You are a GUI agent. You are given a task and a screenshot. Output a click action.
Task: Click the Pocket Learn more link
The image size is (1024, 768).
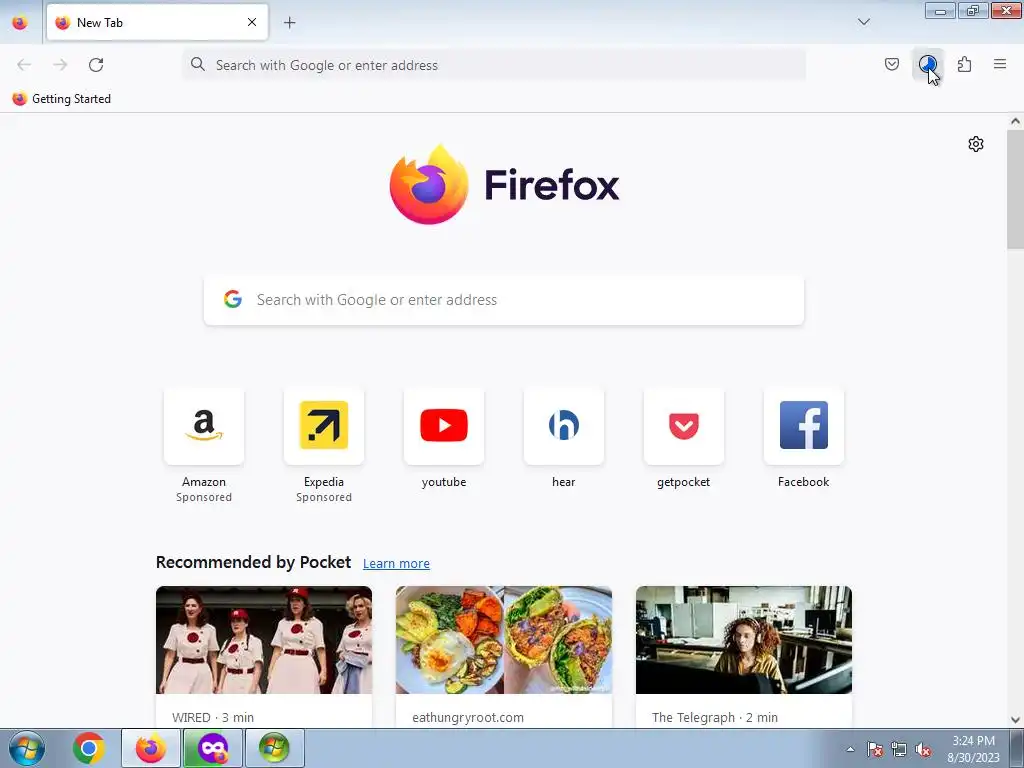pyautogui.click(x=396, y=563)
